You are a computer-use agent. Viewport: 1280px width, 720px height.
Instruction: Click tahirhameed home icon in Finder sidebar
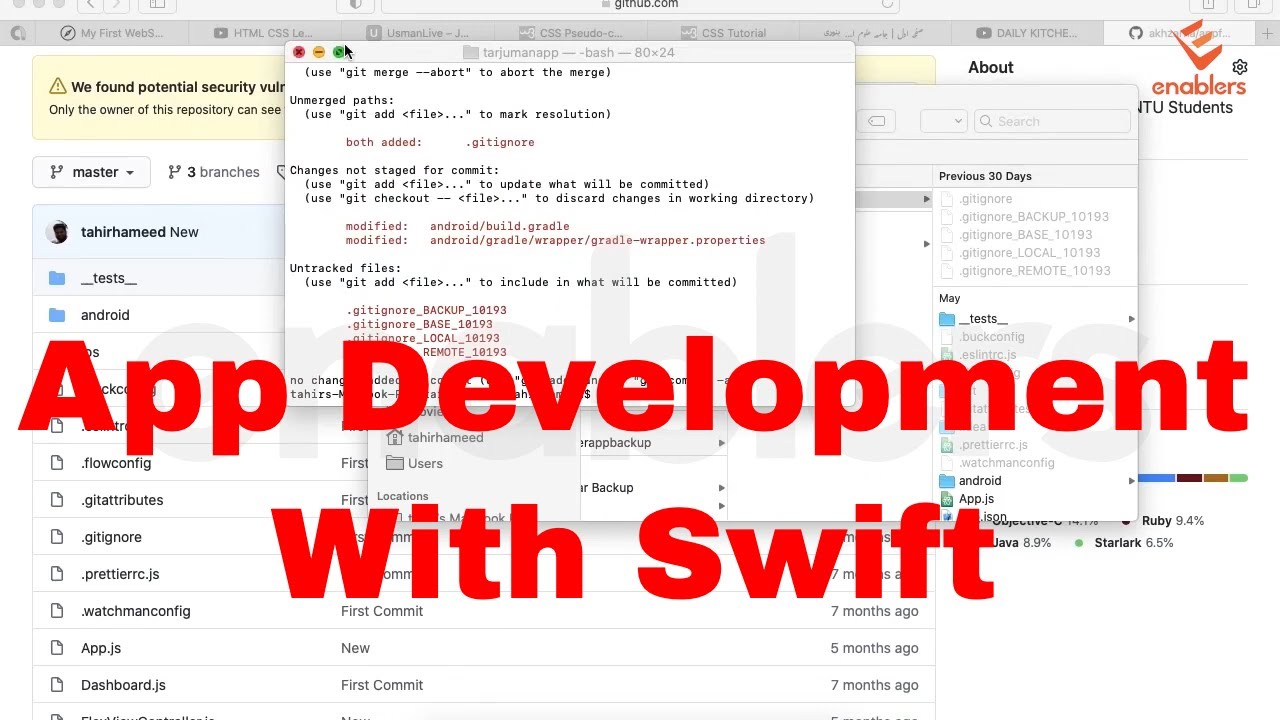(x=395, y=437)
